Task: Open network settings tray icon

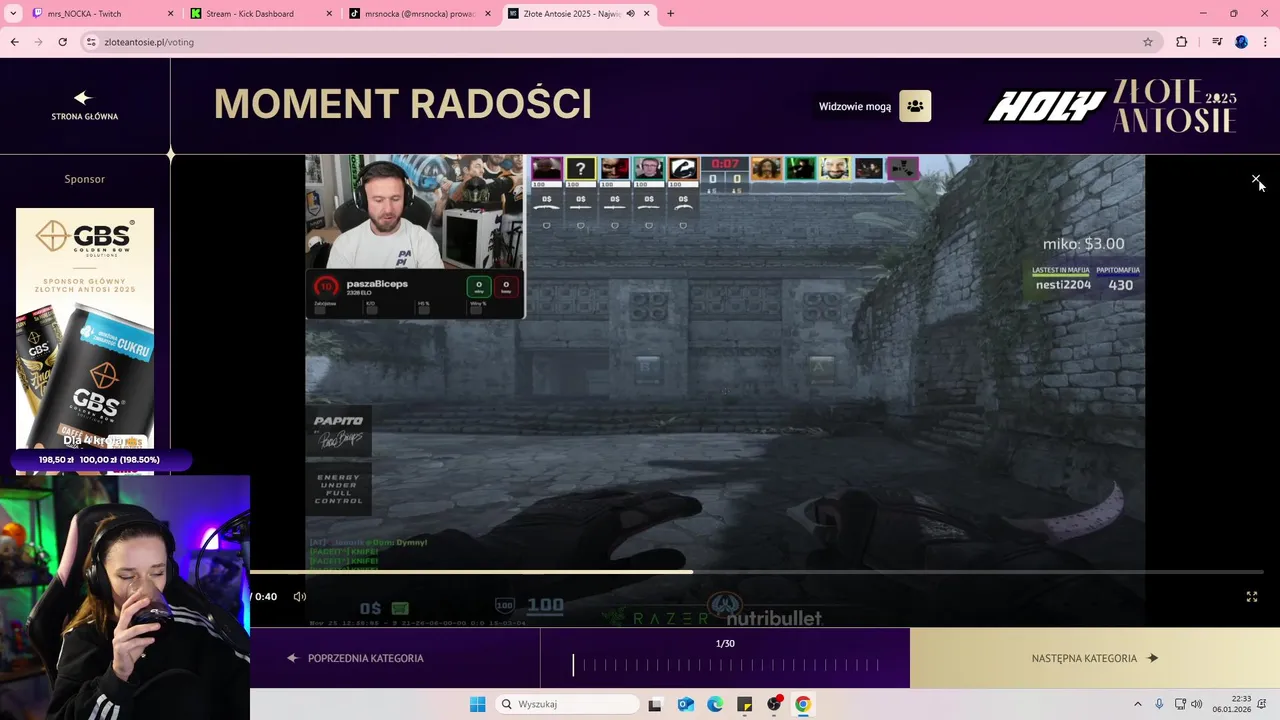Action: point(1180,704)
